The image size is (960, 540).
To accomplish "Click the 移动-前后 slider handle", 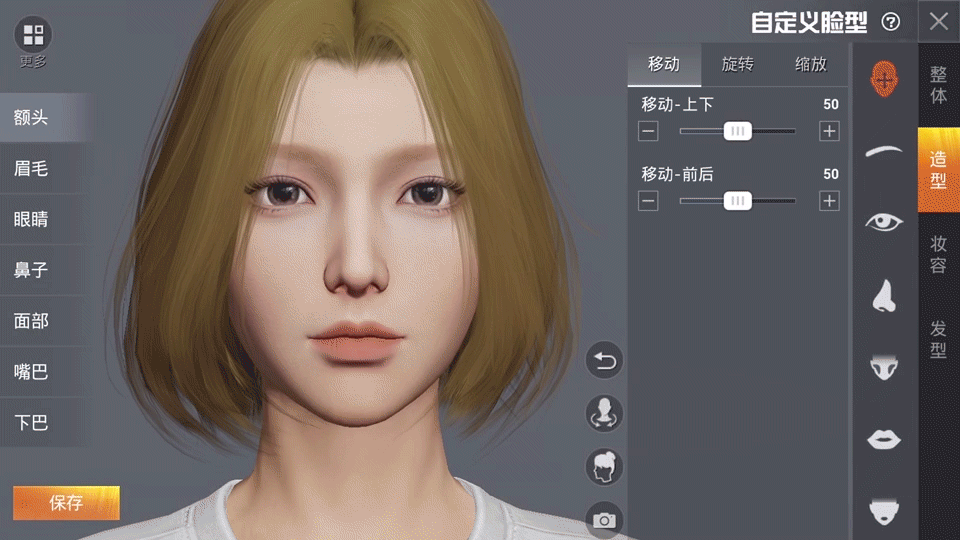I will coord(738,201).
